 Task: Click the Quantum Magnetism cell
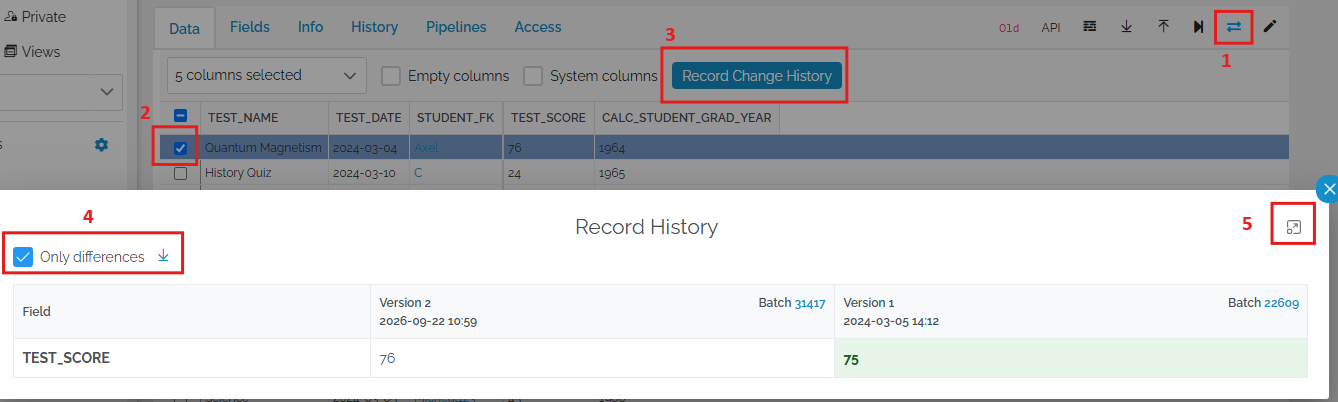[x=263, y=148]
